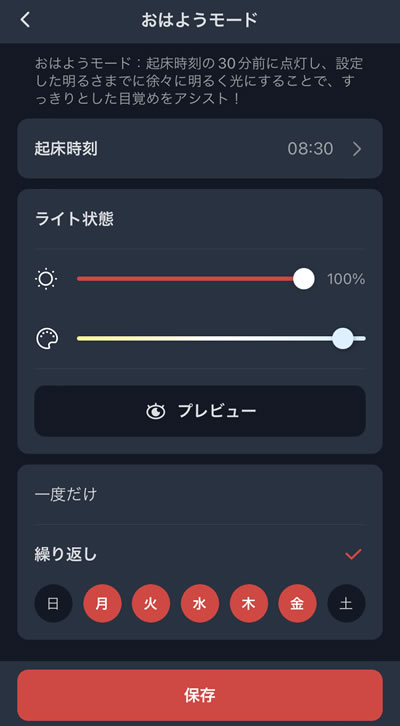Disable Thursday (木) repeat day
This screenshot has height=726, width=400.
(x=249, y=604)
